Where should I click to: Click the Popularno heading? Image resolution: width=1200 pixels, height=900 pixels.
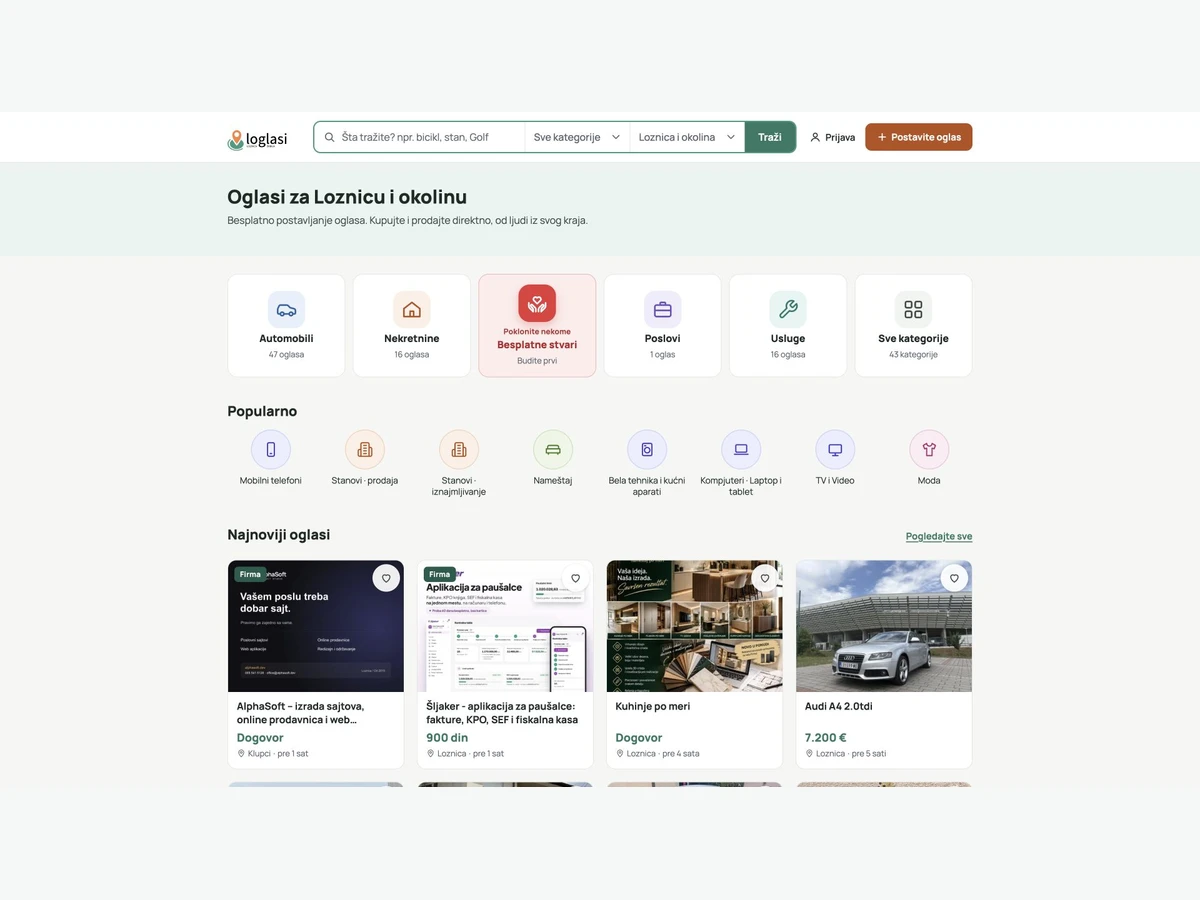point(262,411)
